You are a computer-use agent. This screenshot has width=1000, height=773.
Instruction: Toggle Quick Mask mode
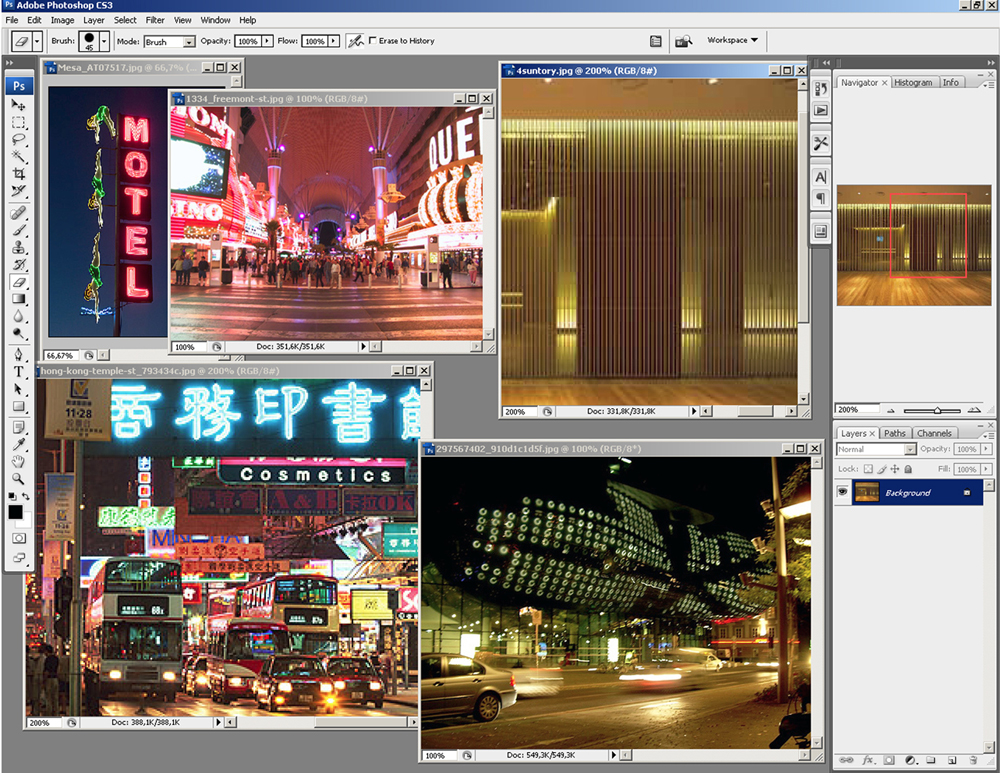tap(18, 538)
